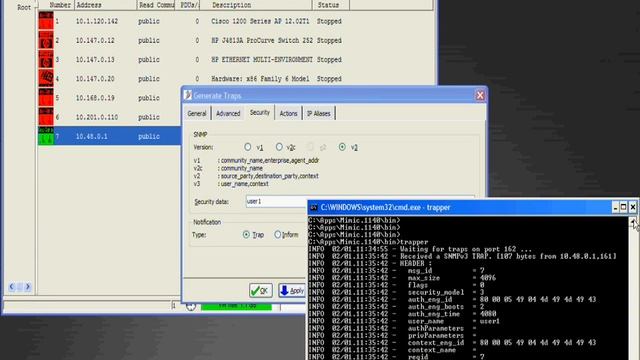The height and width of the screenshot is (360, 640).
Task: Click Cisco 1200 Series AP description
Action: (x=260, y=21)
